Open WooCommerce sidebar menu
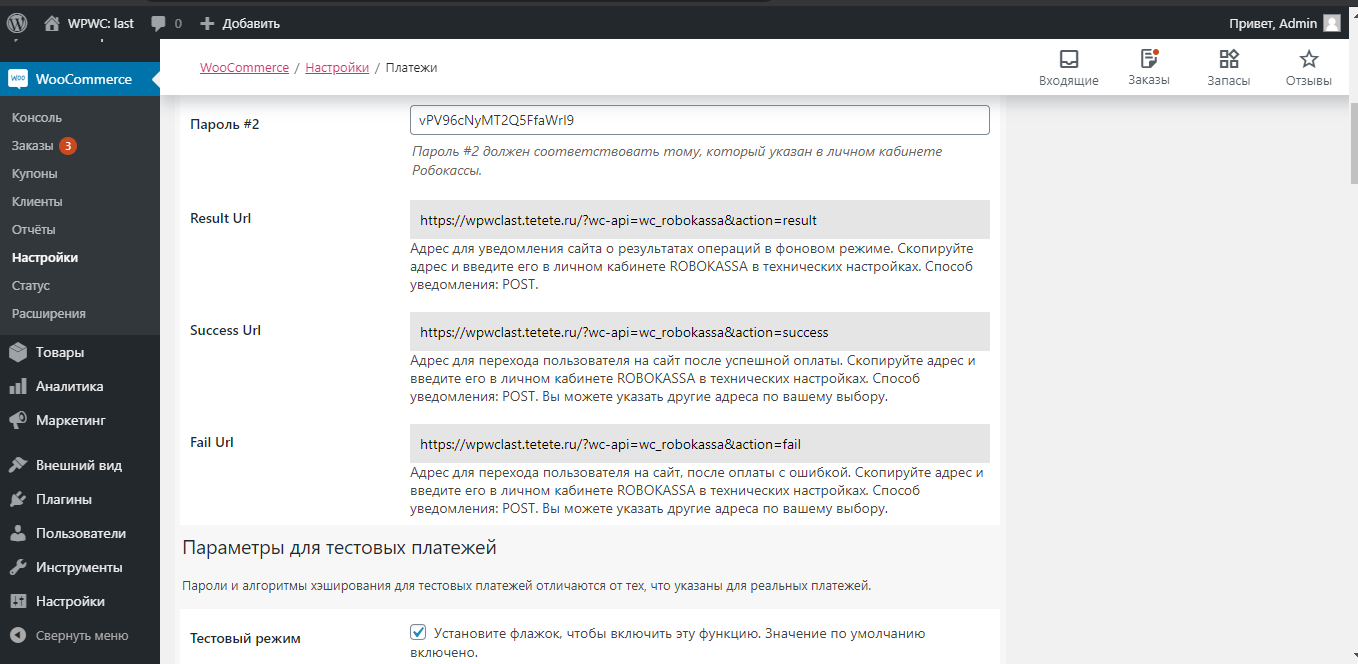This screenshot has width=1358, height=664. [x=80, y=79]
